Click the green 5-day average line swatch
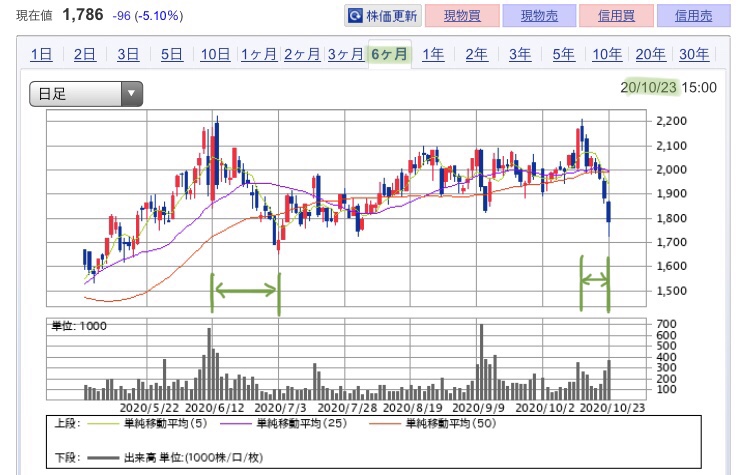The height and width of the screenshot is (475, 738). point(103,424)
